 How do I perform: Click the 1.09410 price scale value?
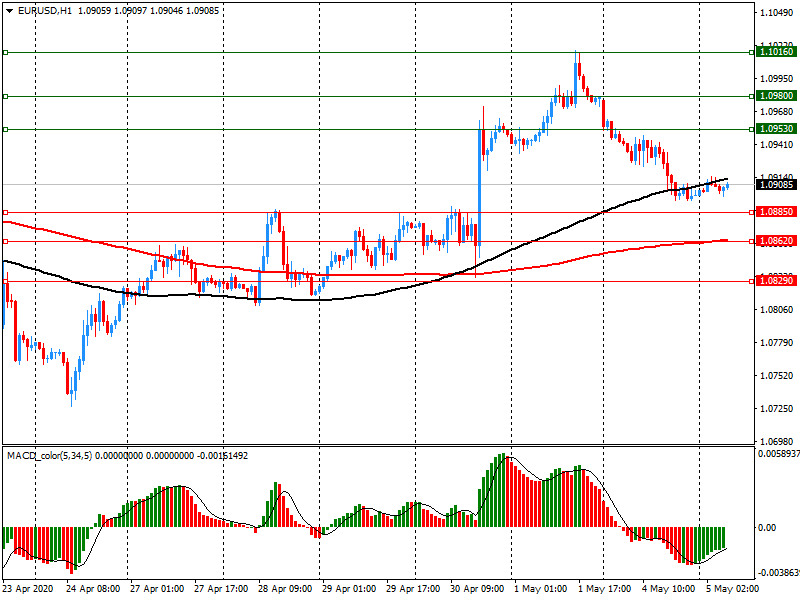click(777, 145)
